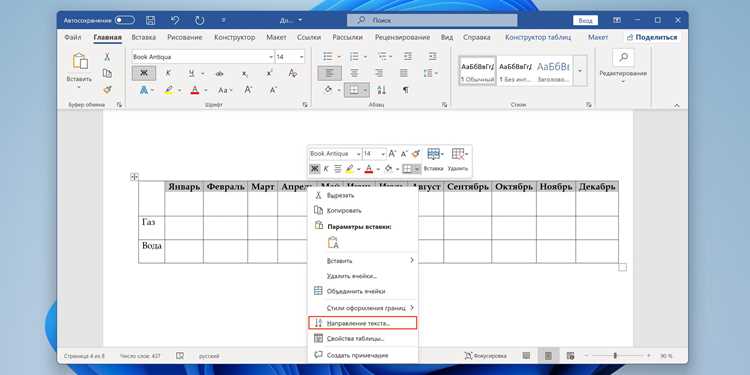This screenshot has height=375, width=750.
Task: Click the Фокусировка status bar button
Action: coord(485,356)
